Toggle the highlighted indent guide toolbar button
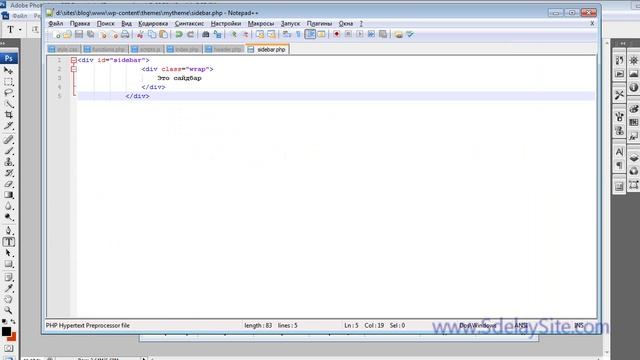The image size is (640, 360). pyautogui.click(x=310, y=35)
